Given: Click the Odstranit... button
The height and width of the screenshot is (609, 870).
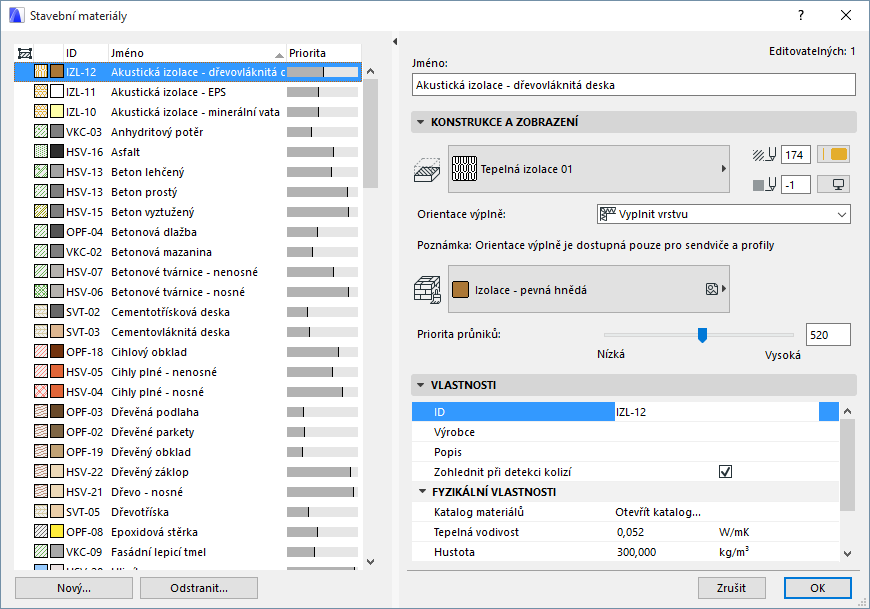Looking at the screenshot, I should pyautogui.click(x=199, y=588).
